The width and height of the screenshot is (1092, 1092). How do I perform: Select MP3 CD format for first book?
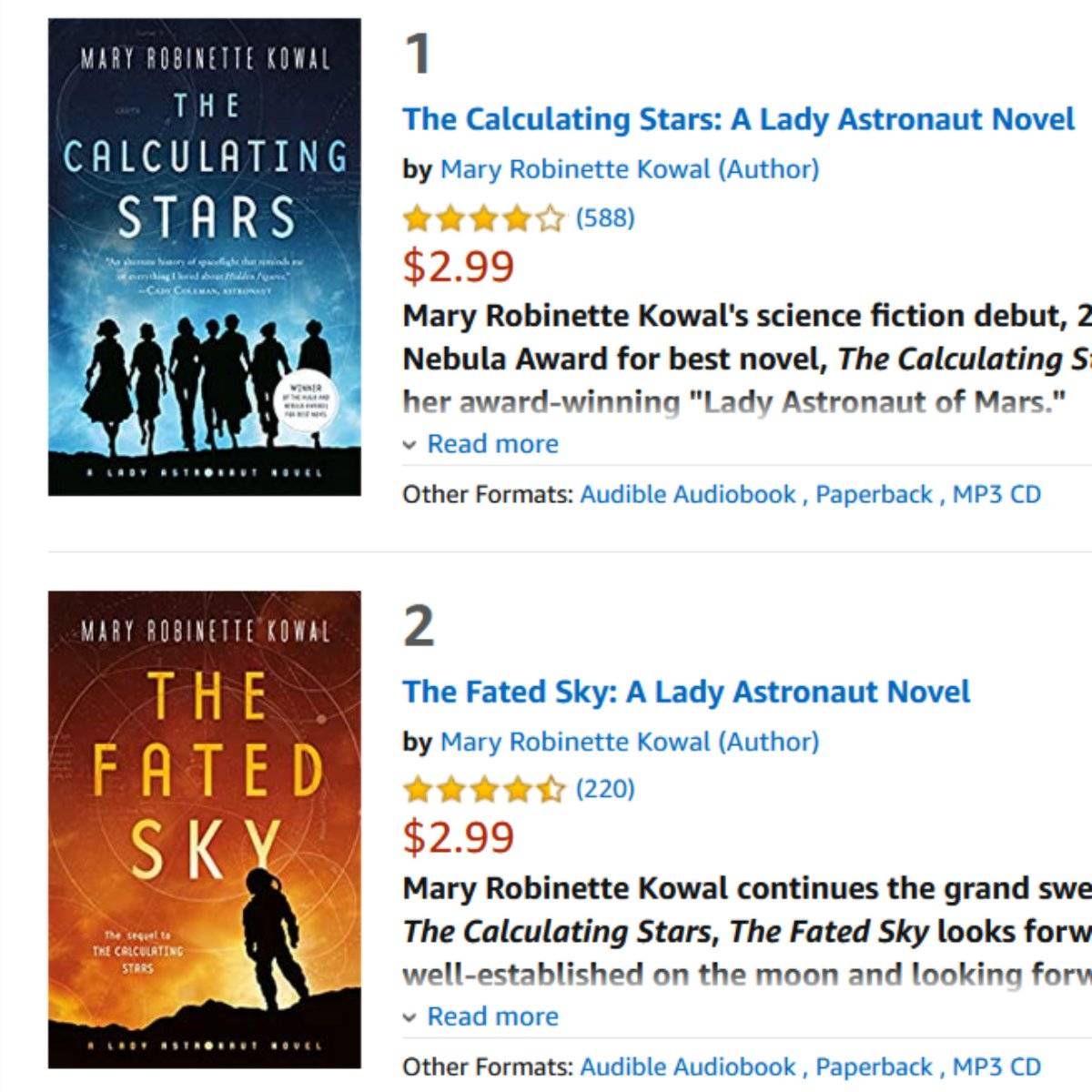996,494
